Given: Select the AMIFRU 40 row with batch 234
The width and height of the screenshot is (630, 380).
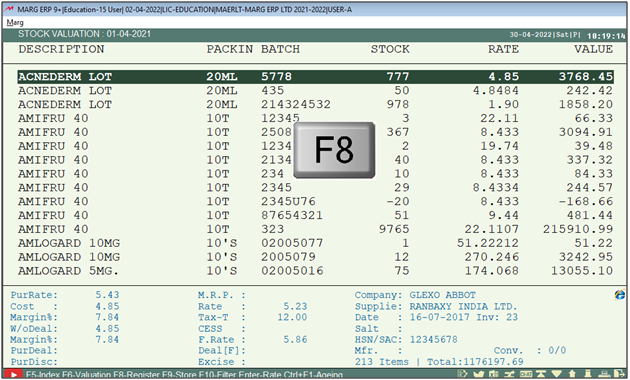Looking at the screenshot, I should click(315, 174).
